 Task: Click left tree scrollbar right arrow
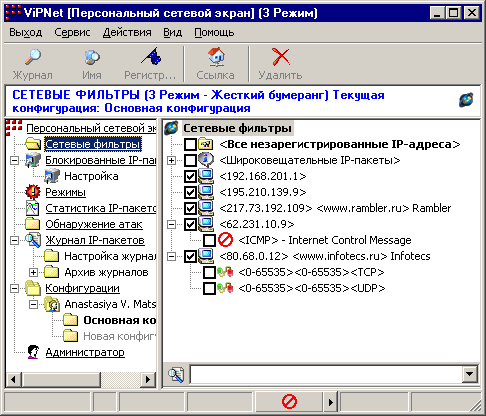tap(148, 379)
